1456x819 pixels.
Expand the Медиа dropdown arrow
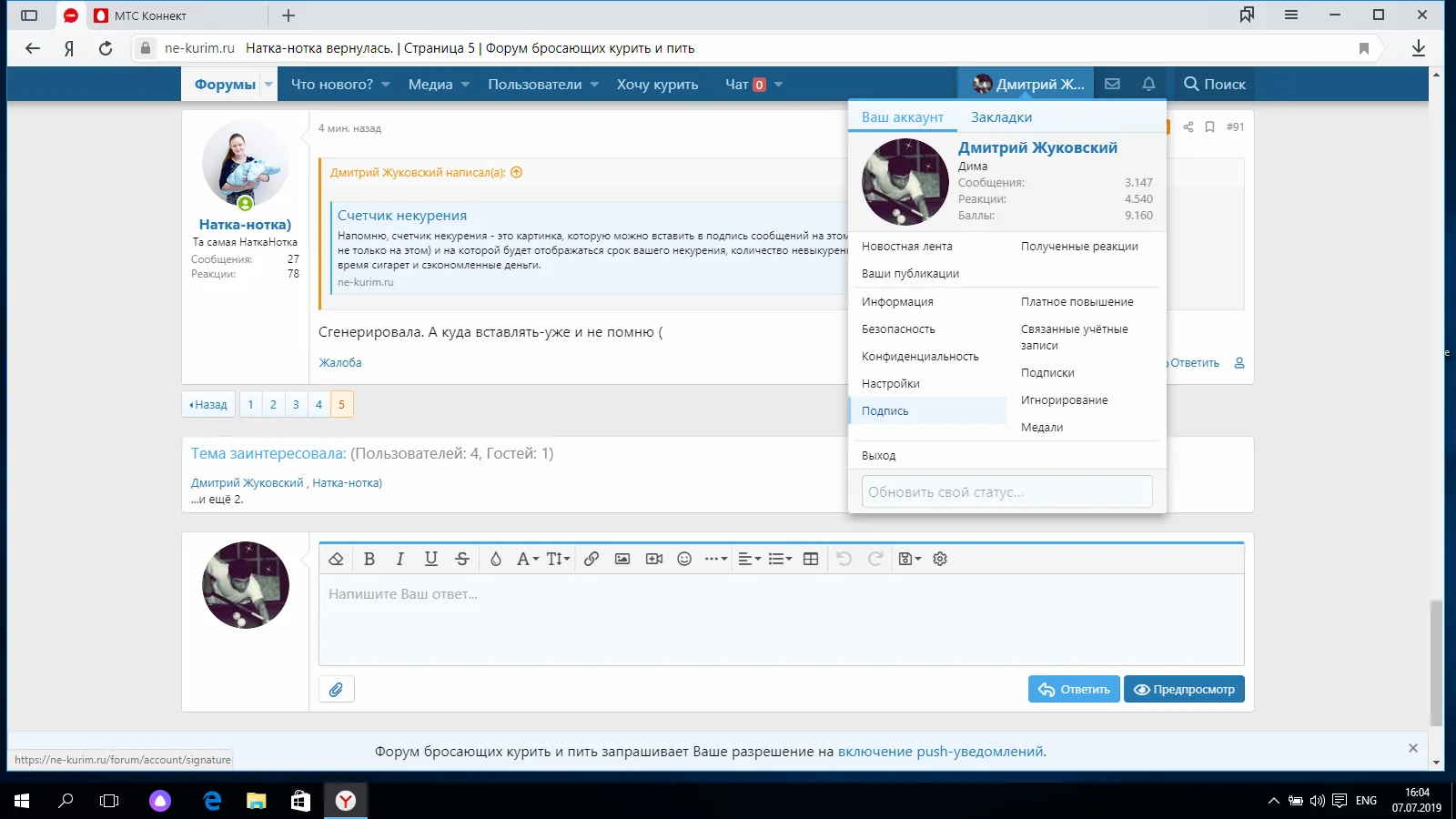[465, 85]
